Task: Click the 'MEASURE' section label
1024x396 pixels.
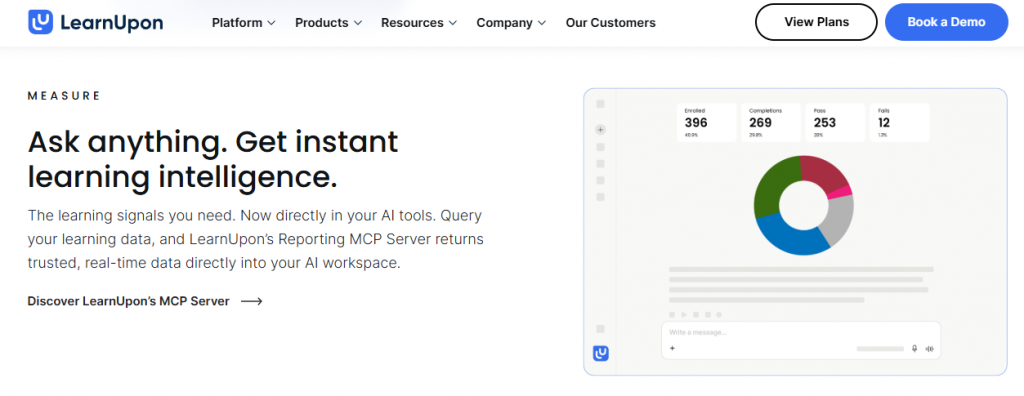Action: point(64,96)
